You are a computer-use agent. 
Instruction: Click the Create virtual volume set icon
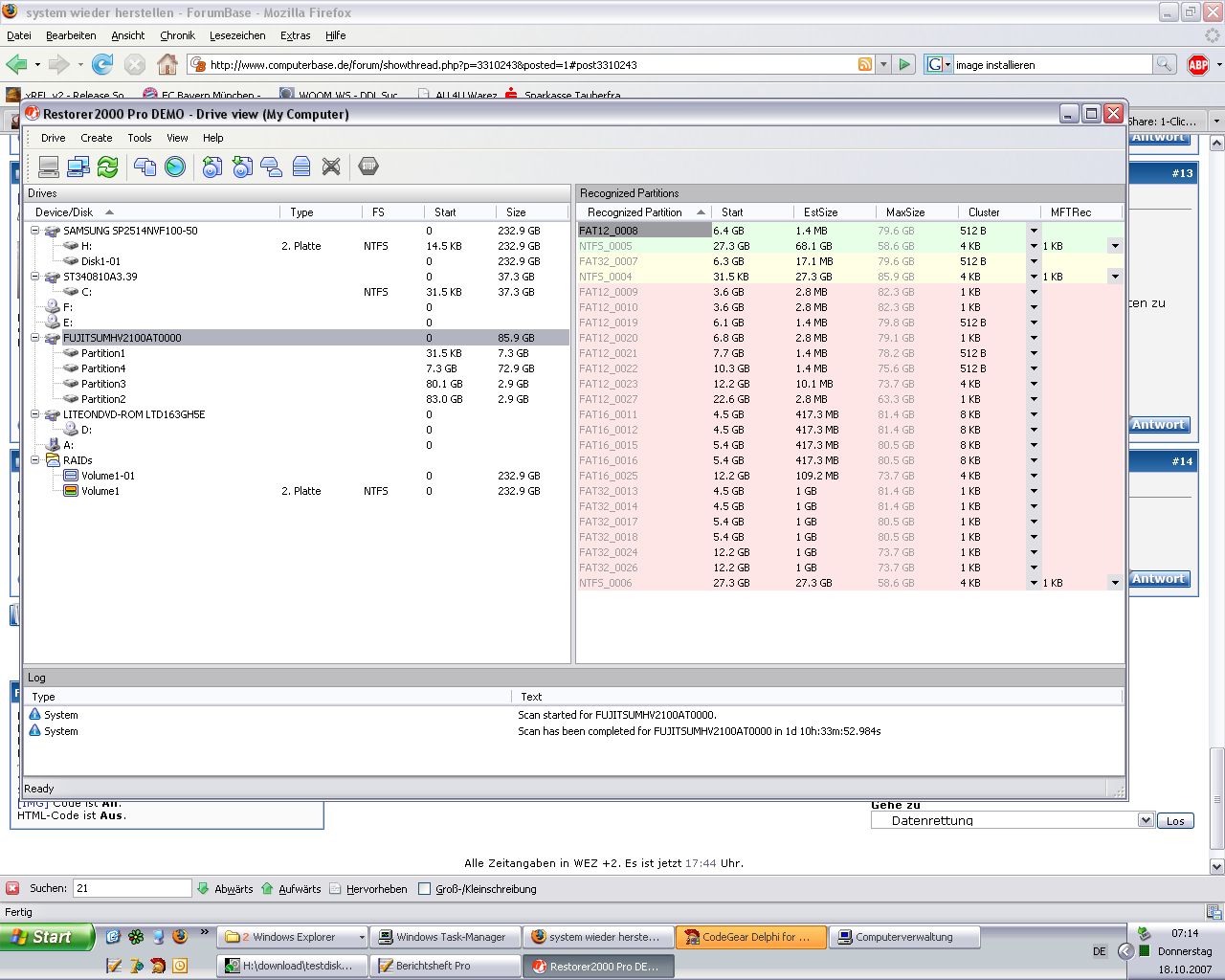click(x=272, y=167)
